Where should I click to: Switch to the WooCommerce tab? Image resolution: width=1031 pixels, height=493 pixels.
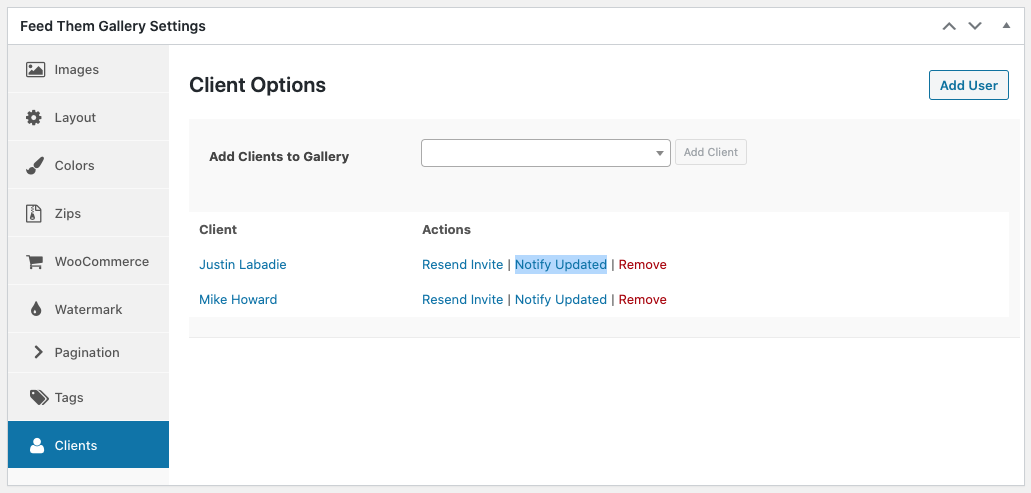point(88,261)
